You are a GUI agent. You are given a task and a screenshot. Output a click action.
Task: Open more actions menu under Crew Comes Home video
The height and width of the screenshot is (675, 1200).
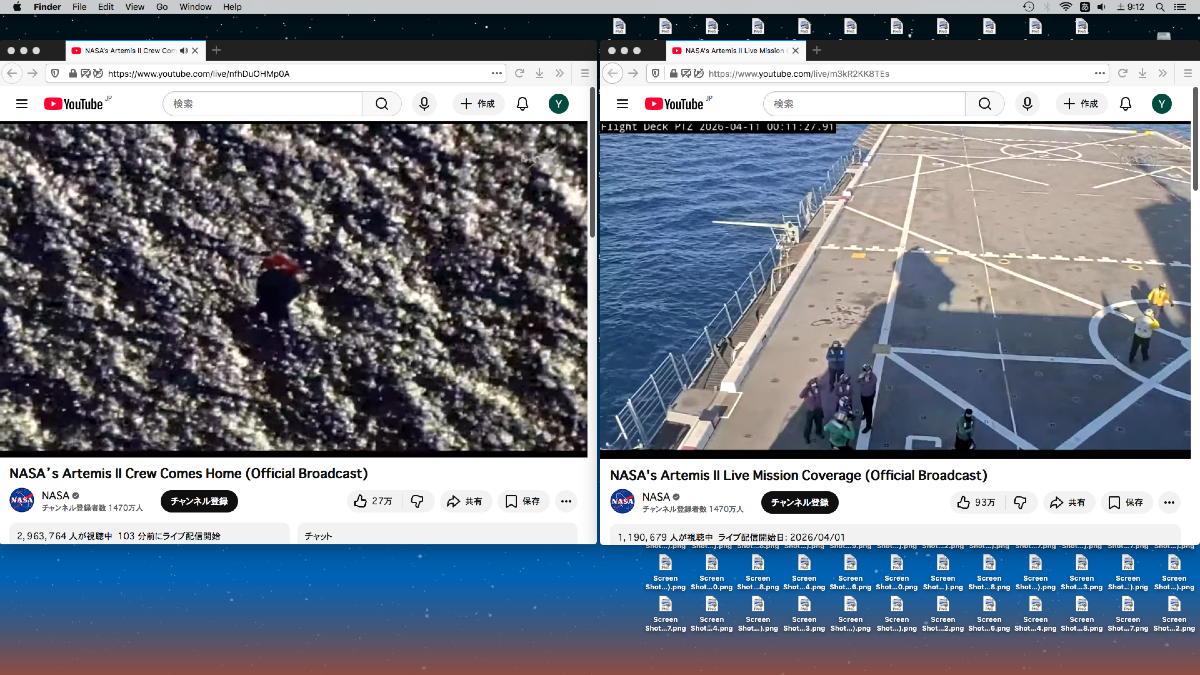(x=566, y=501)
